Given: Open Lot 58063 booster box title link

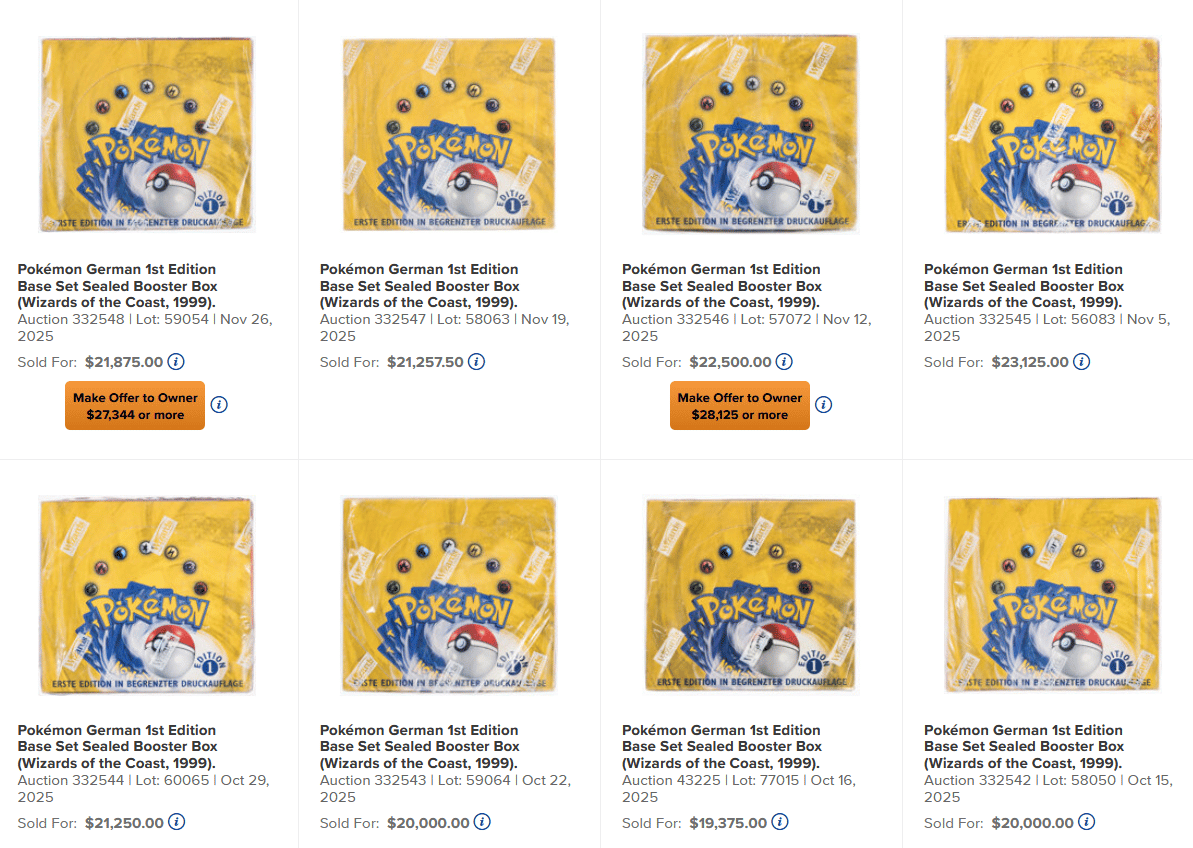Looking at the screenshot, I should [x=420, y=286].
